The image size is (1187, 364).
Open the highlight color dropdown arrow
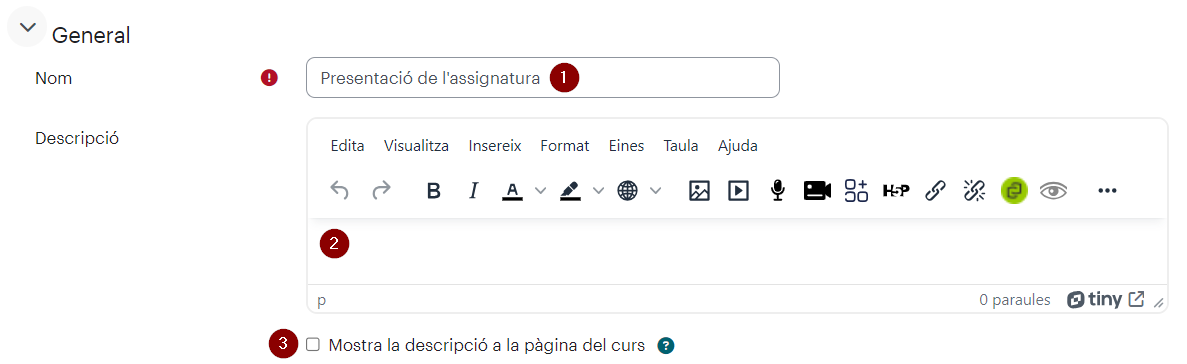(x=598, y=191)
